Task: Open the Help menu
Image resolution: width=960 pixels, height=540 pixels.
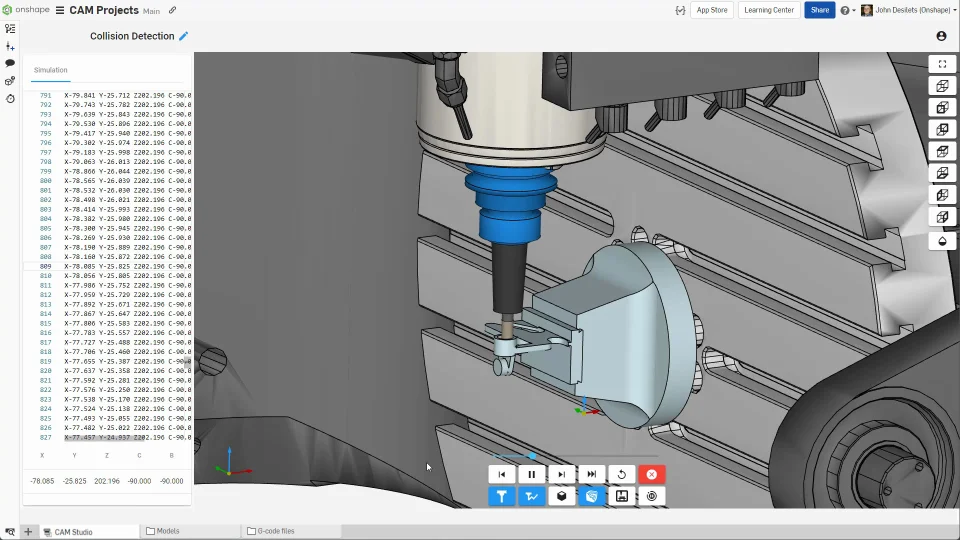Action: point(847,10)
